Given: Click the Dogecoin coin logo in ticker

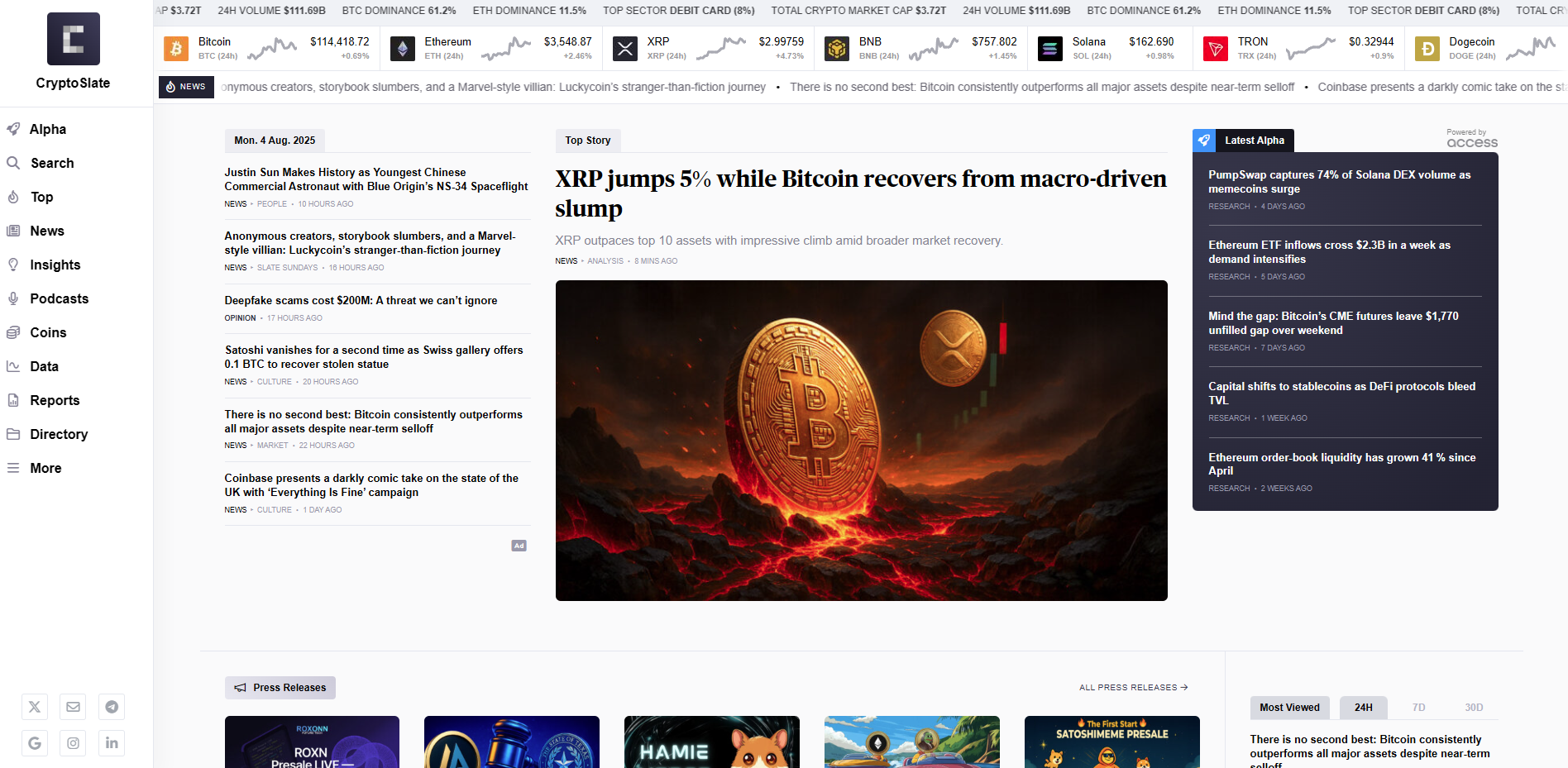Looking at the screenshot, I should click(x=1427, y=49).
